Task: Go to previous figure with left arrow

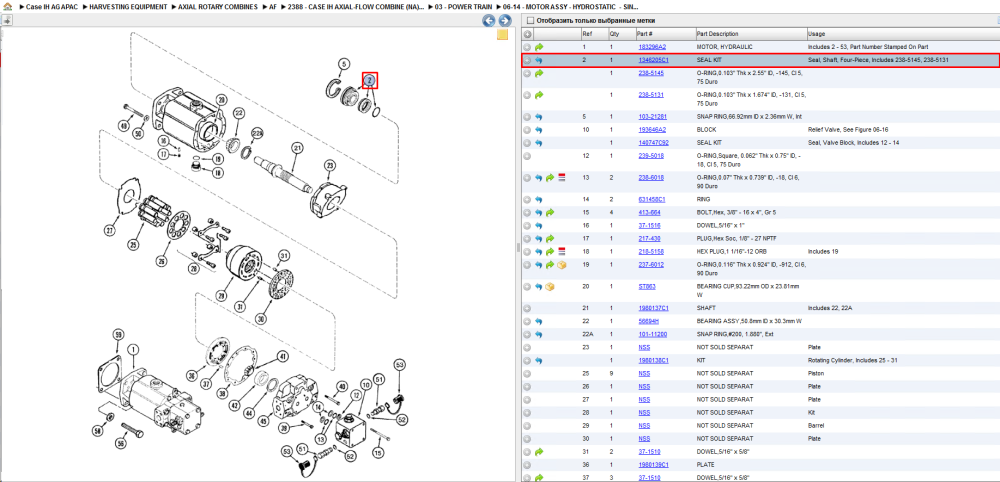Action: (x=489, y=20)
